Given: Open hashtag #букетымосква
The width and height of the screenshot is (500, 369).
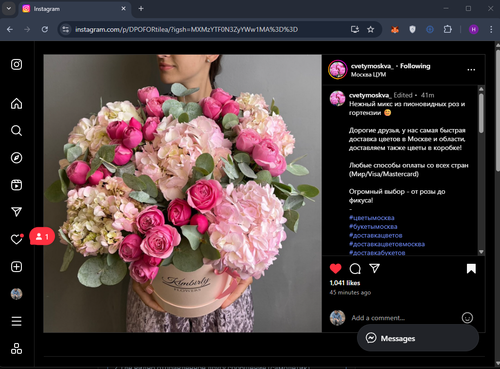Looking at the screenshot, I should (373, 227).
